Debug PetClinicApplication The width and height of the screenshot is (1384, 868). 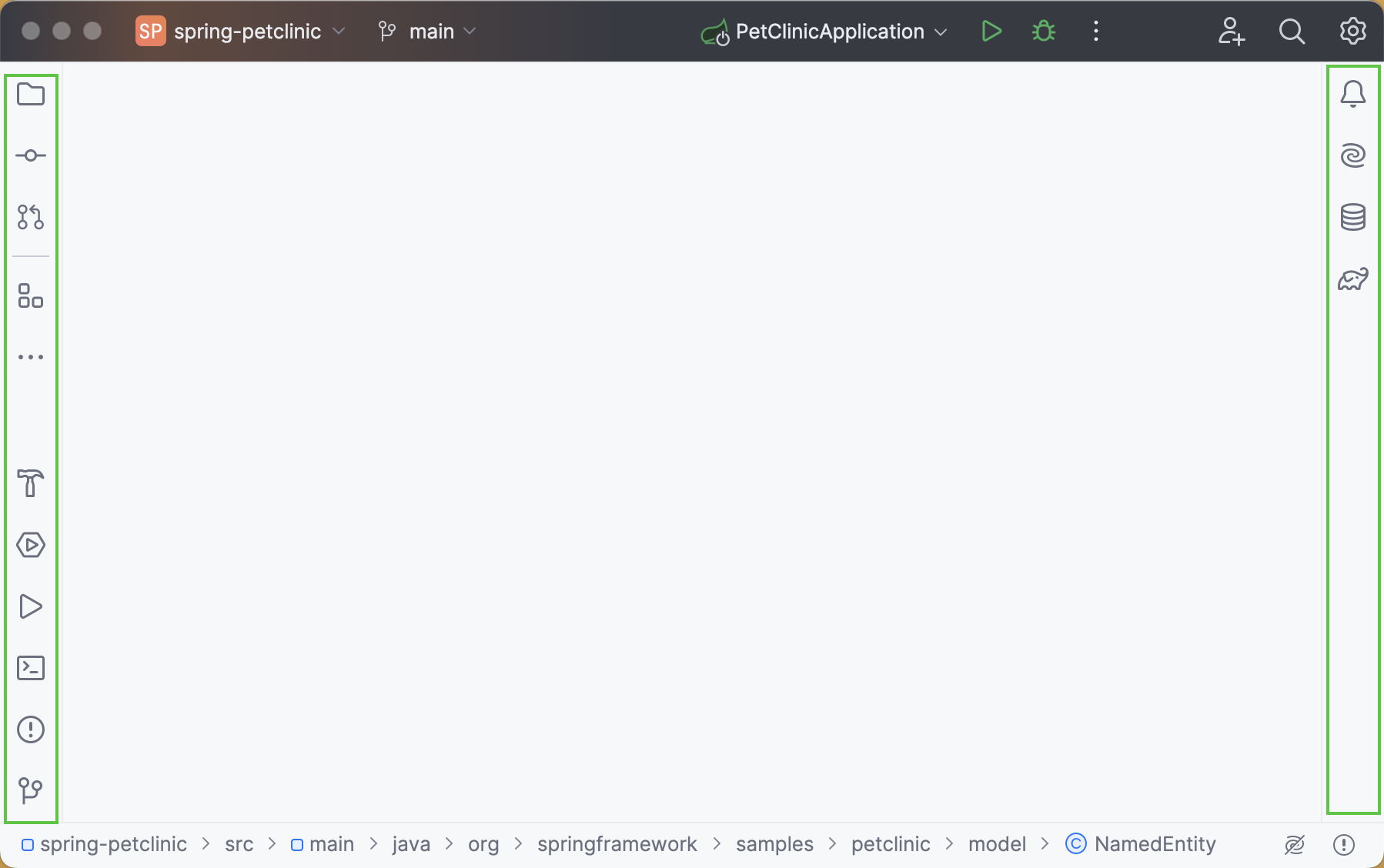(x=1044, y=31)
